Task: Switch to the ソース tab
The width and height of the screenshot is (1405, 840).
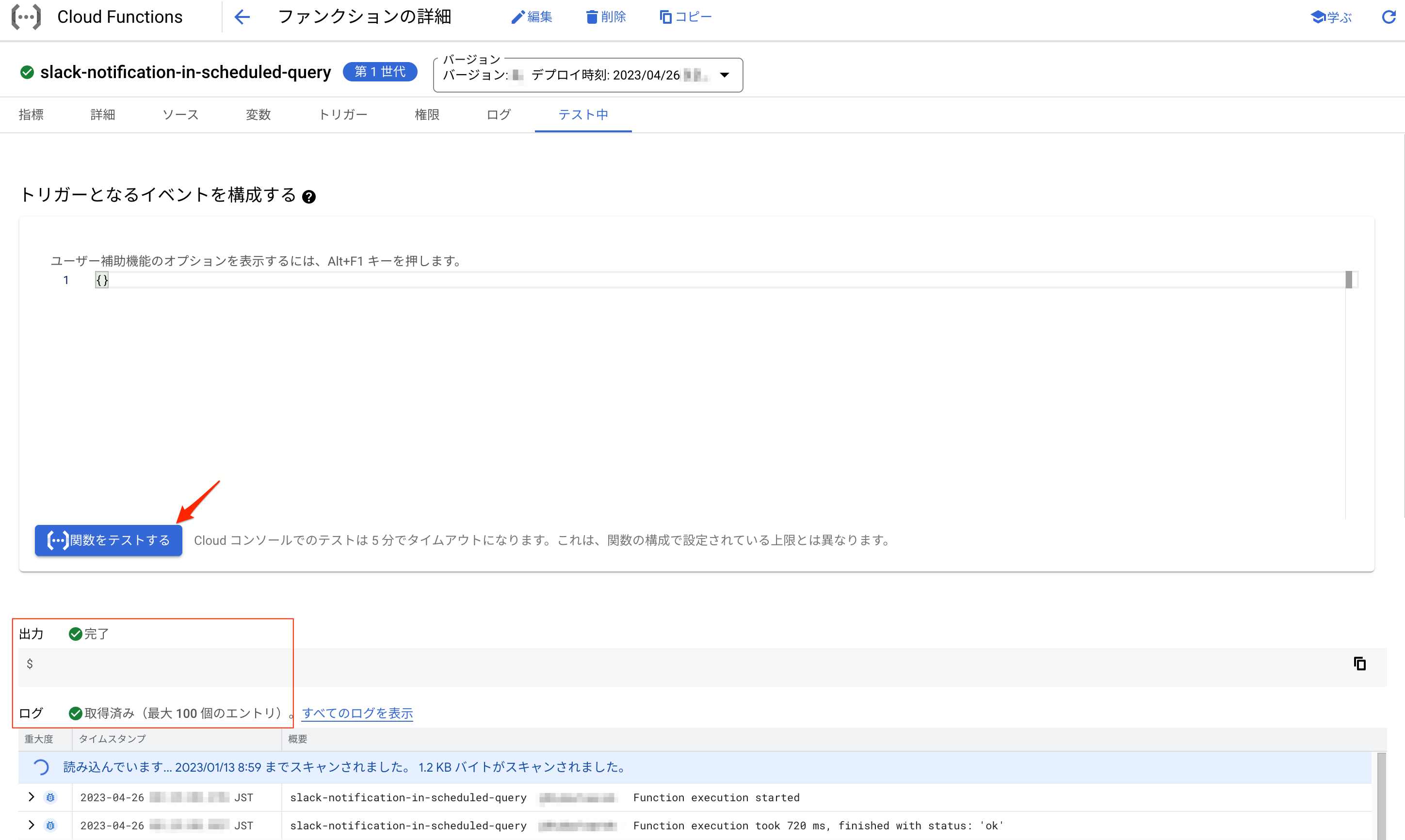Action: point(180,115)
